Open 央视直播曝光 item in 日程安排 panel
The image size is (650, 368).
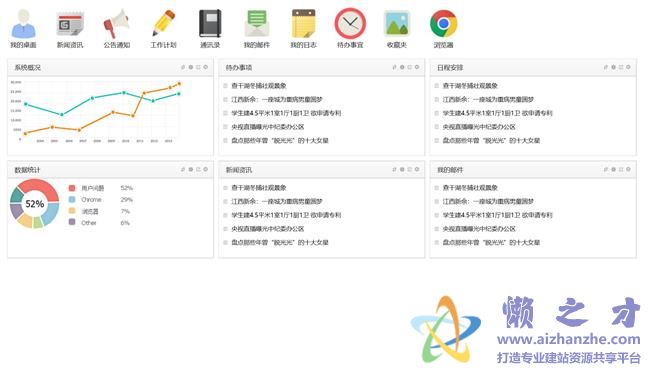pos(479,127)
